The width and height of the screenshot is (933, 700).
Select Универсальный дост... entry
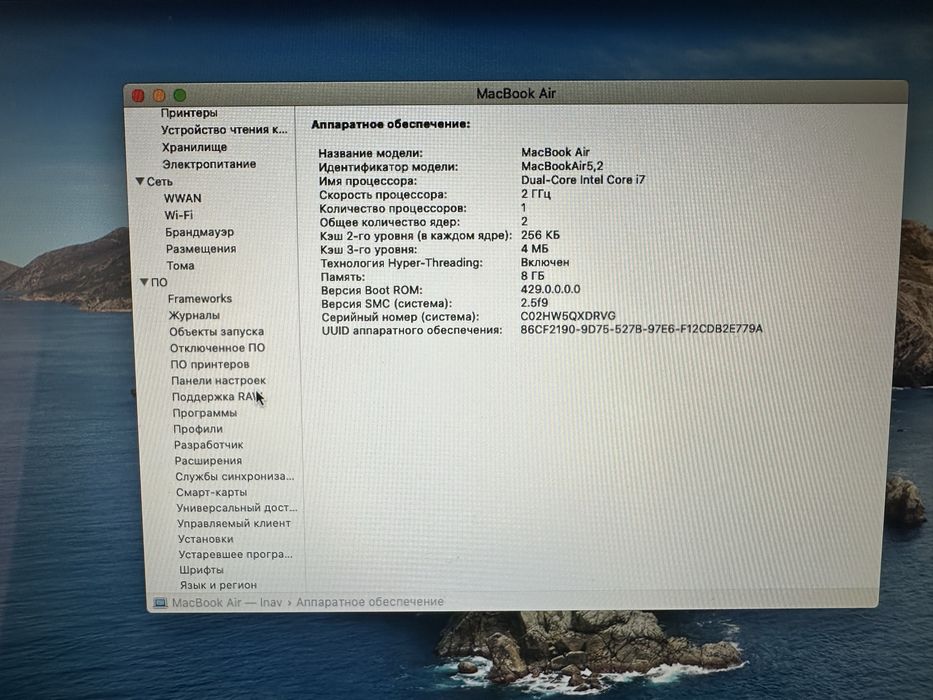click(x=237, y=508)
